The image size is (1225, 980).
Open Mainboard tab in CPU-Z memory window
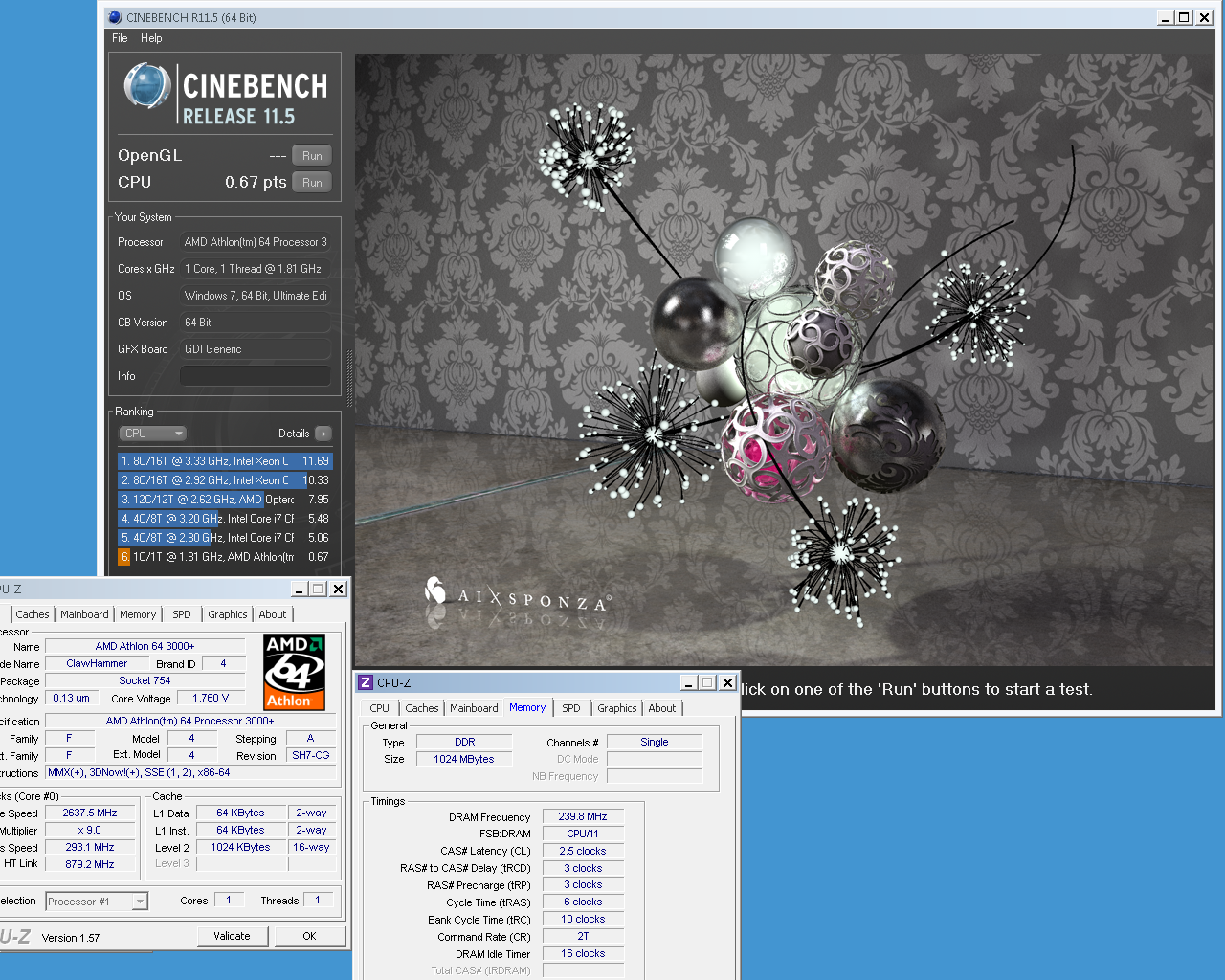coord(474,708)
